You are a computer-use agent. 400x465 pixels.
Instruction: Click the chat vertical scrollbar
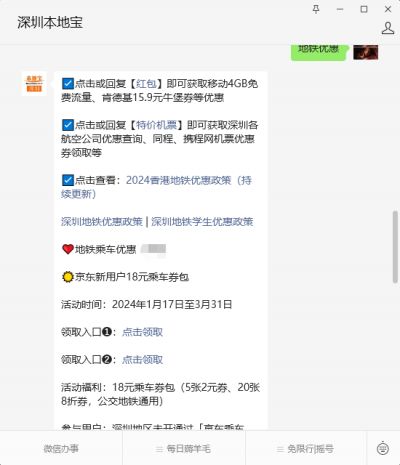coord(395,247)
